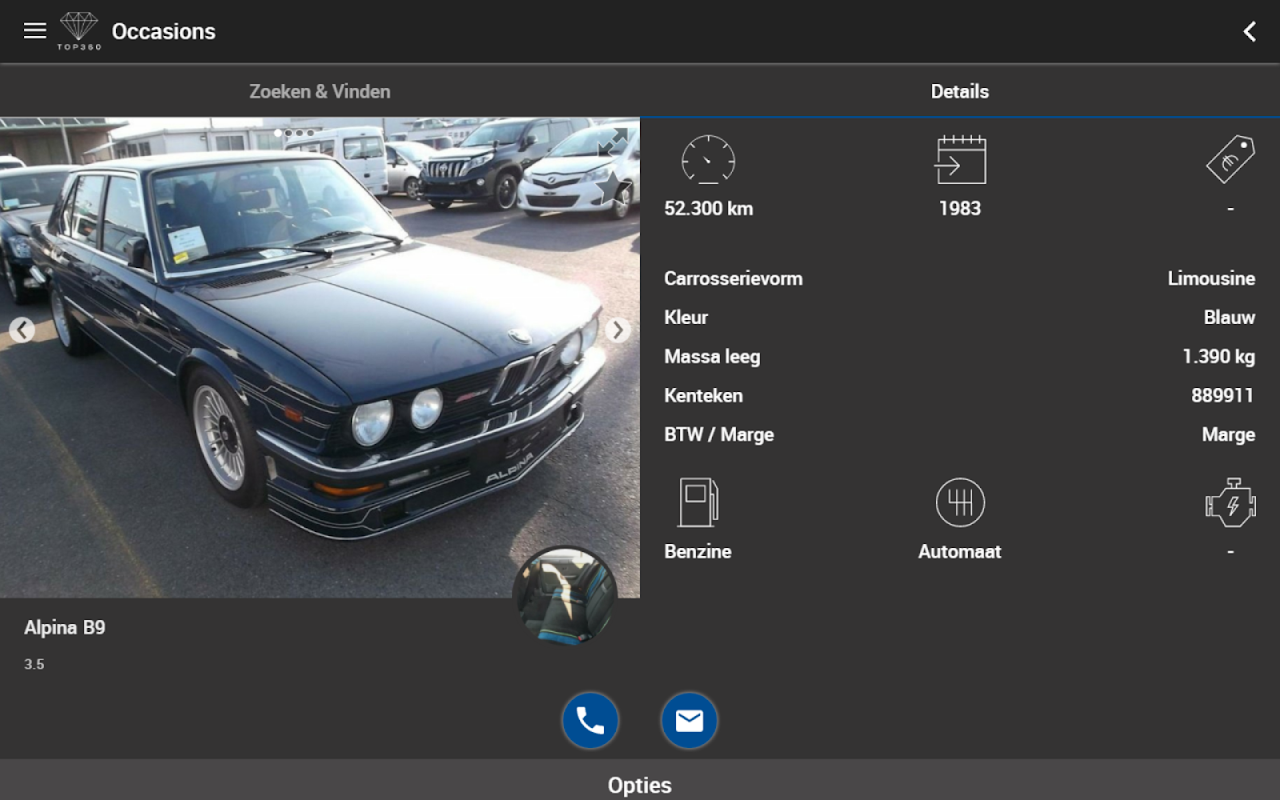Select the Details tab
The height and width of the screenshot is (800, 1280).
click(x=960, y=91)
